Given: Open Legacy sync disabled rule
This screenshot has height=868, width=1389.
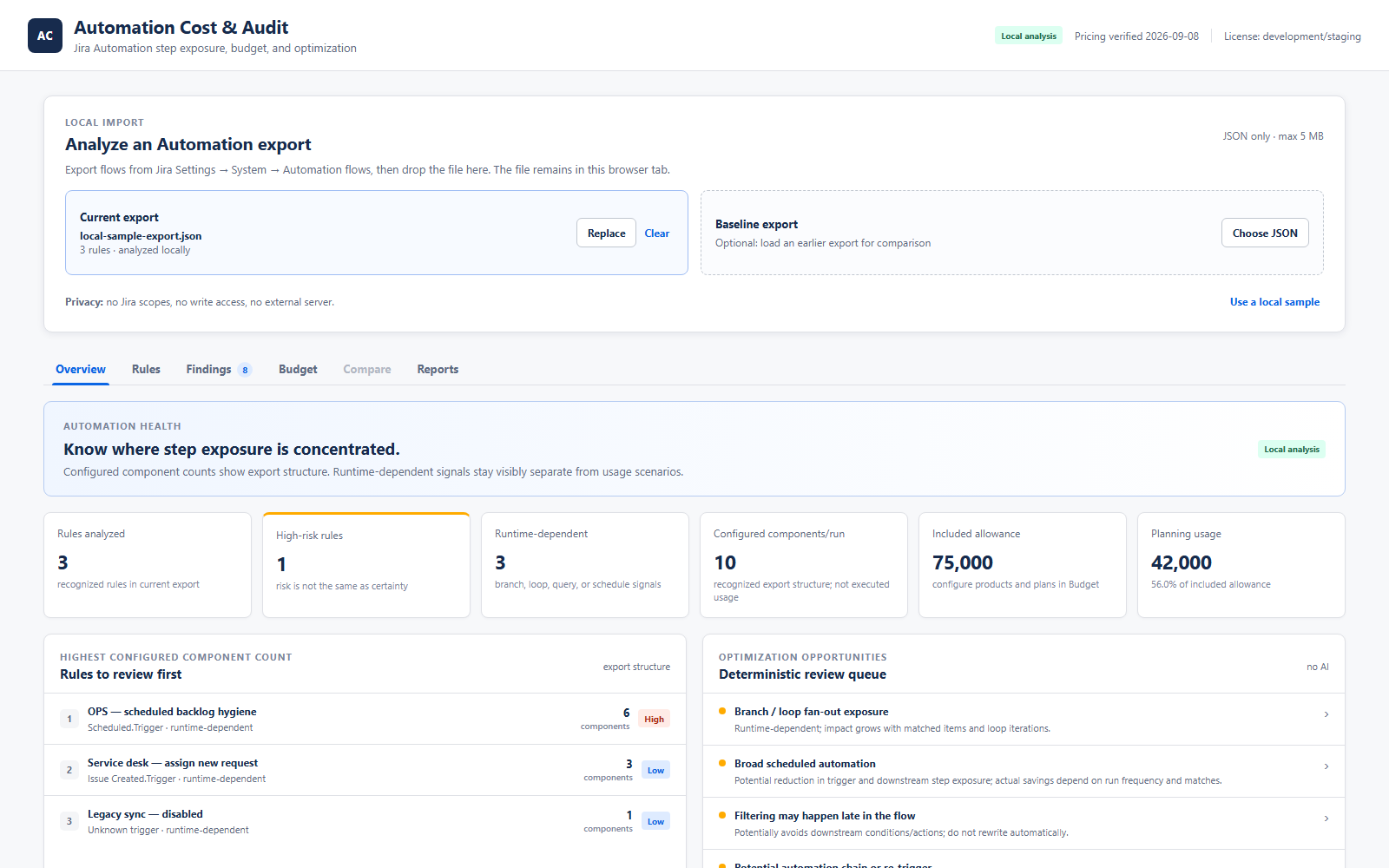Looking at the screenshot, I should coord(365,821).
